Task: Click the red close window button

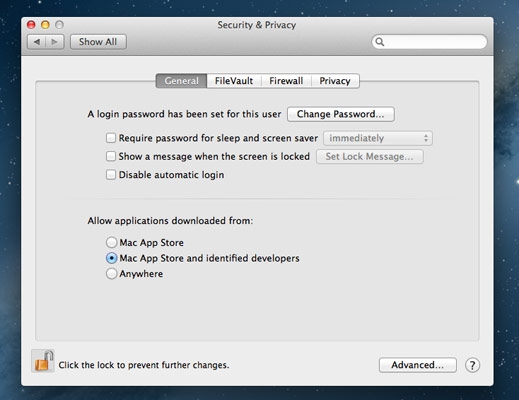Action: click(31, 25)
